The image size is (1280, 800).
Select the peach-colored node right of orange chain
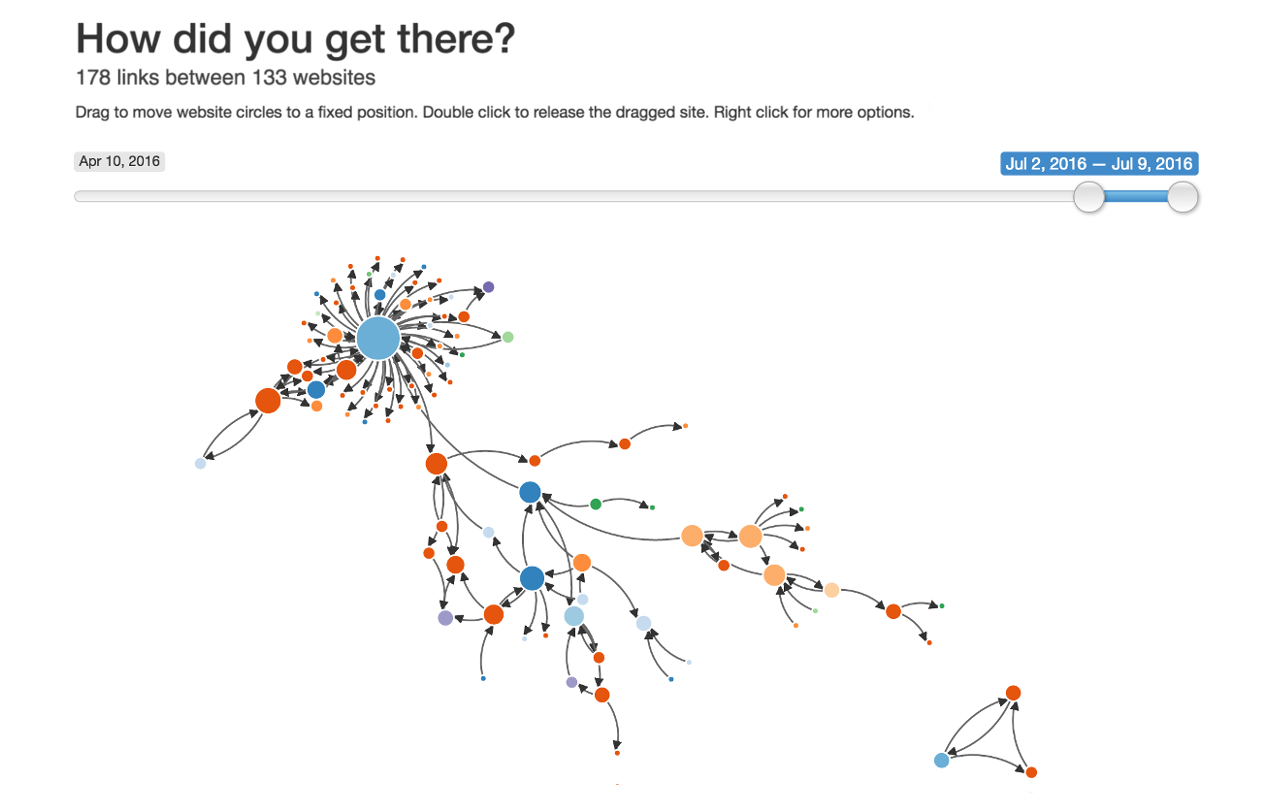tap(831, 590)
